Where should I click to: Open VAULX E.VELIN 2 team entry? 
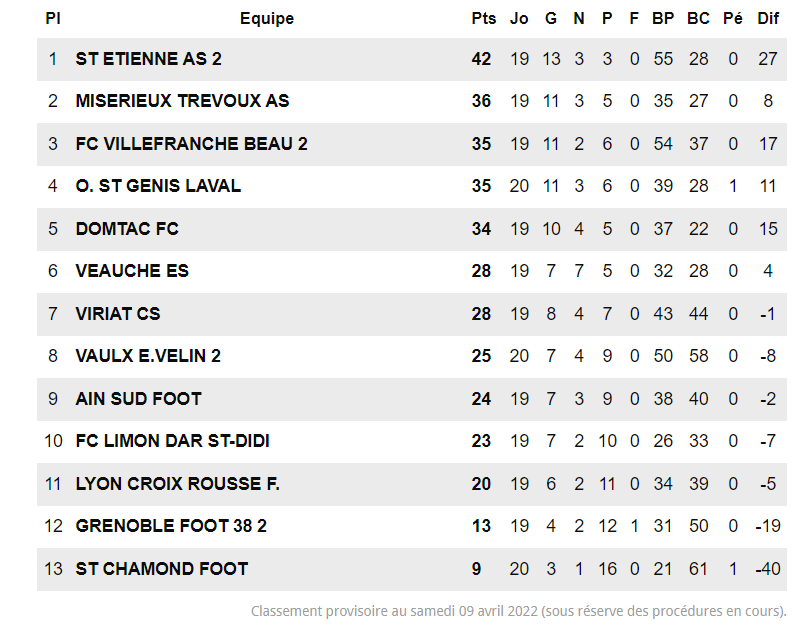coord(148,356)
